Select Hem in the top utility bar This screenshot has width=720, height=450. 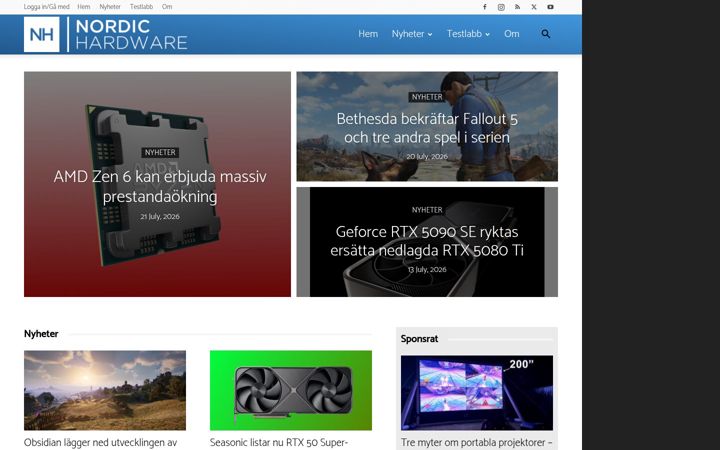click(x=84, y=7)
